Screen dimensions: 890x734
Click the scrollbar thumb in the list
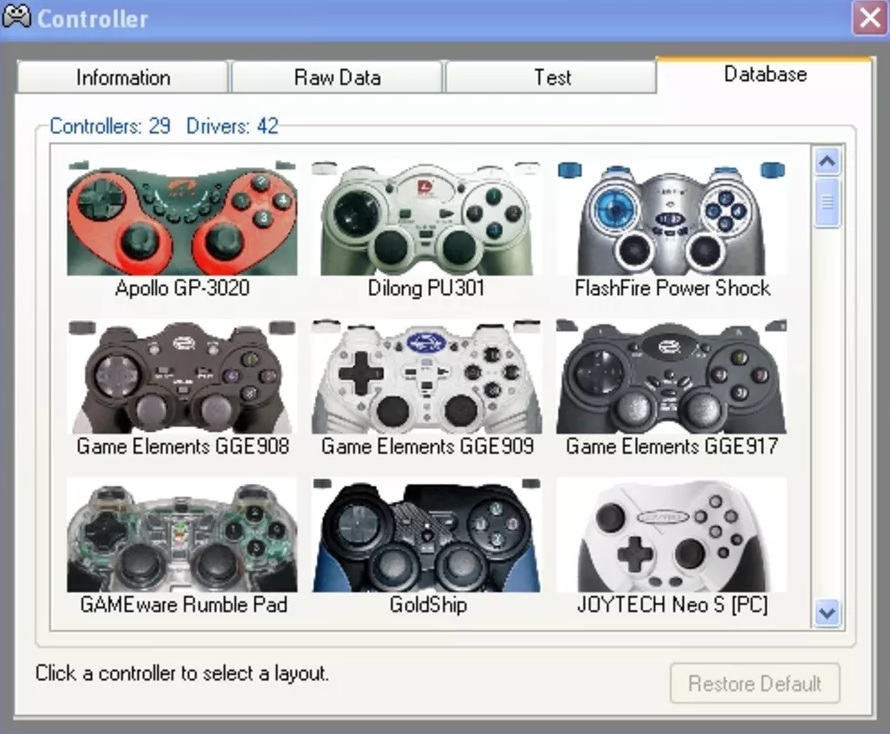[x=827, y=200]
